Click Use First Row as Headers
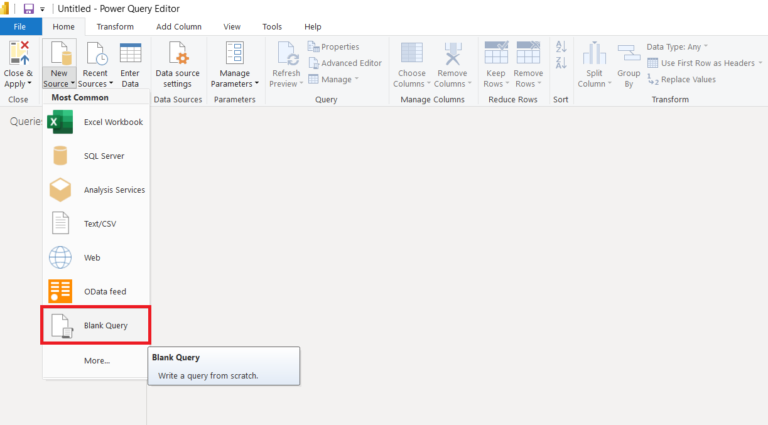The image size is (768, 425). [701, 63]
